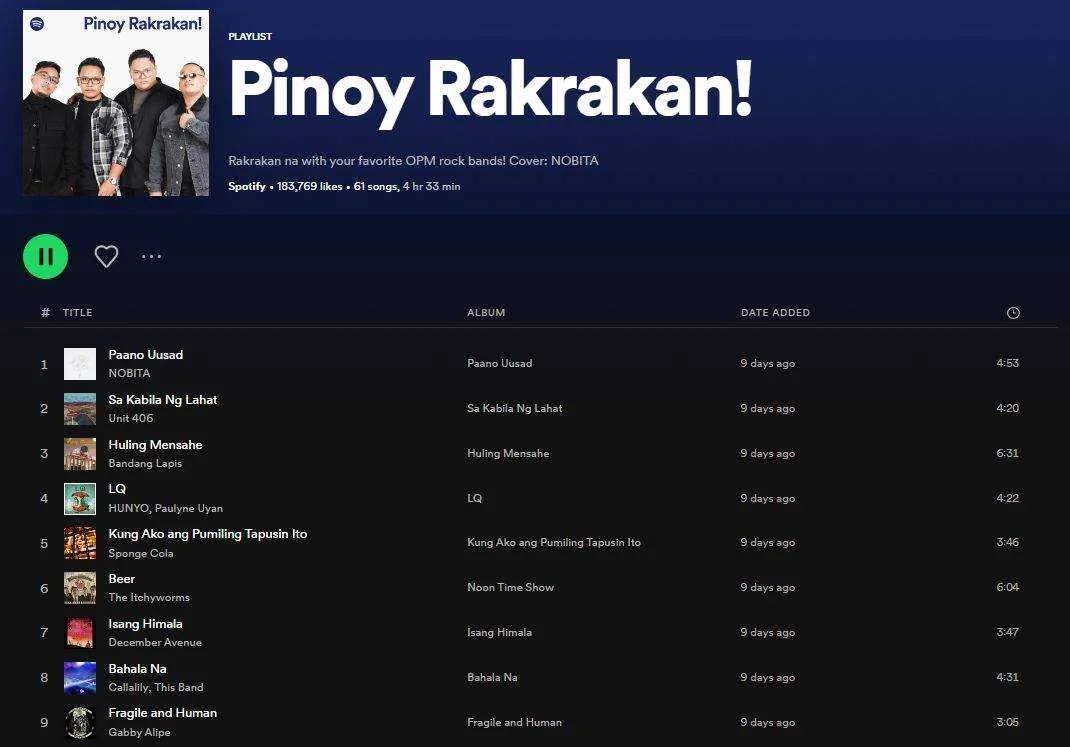Open artist Bandang Lapis
This screenshot has height=747, width=1070.
click(x=145, y=463)
